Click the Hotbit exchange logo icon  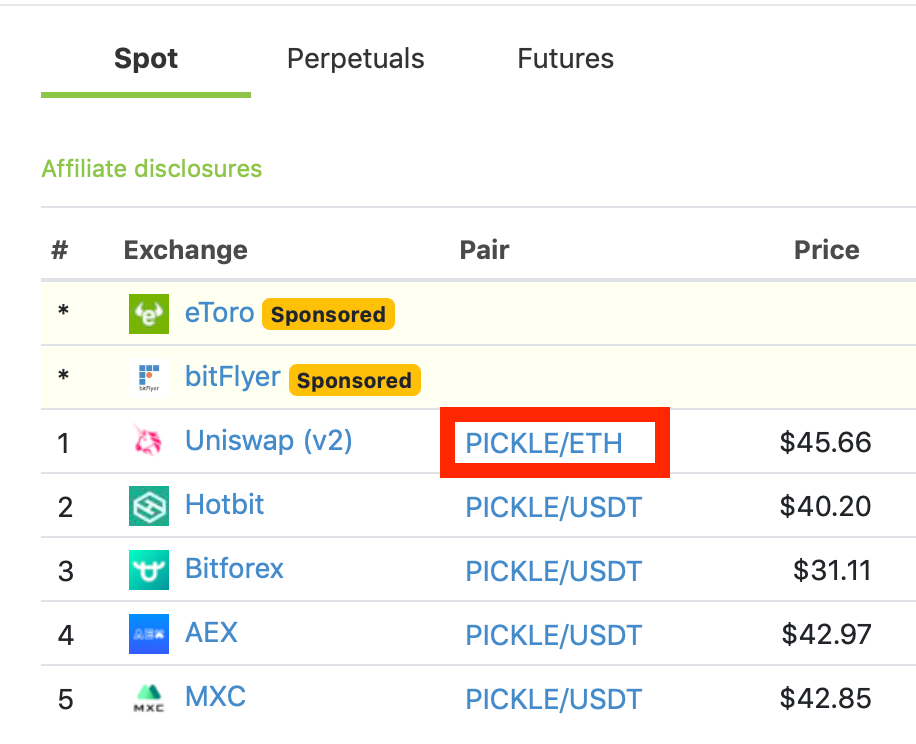pos(149,506)
